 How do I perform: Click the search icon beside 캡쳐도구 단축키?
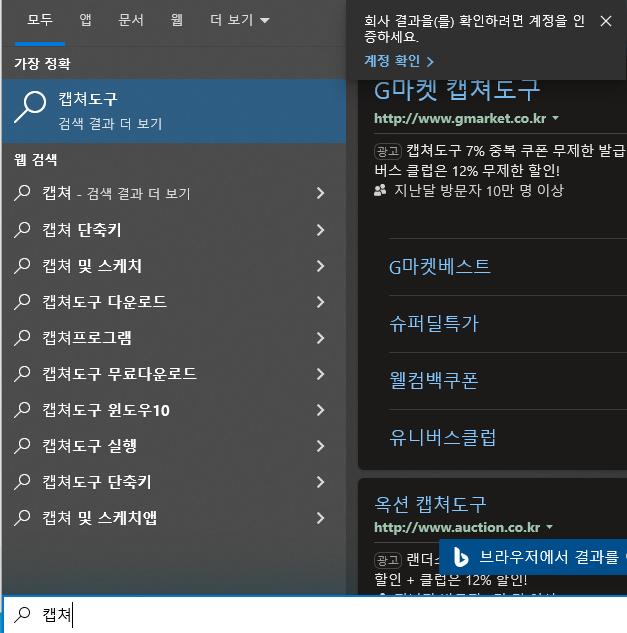(x=22, y=482)
